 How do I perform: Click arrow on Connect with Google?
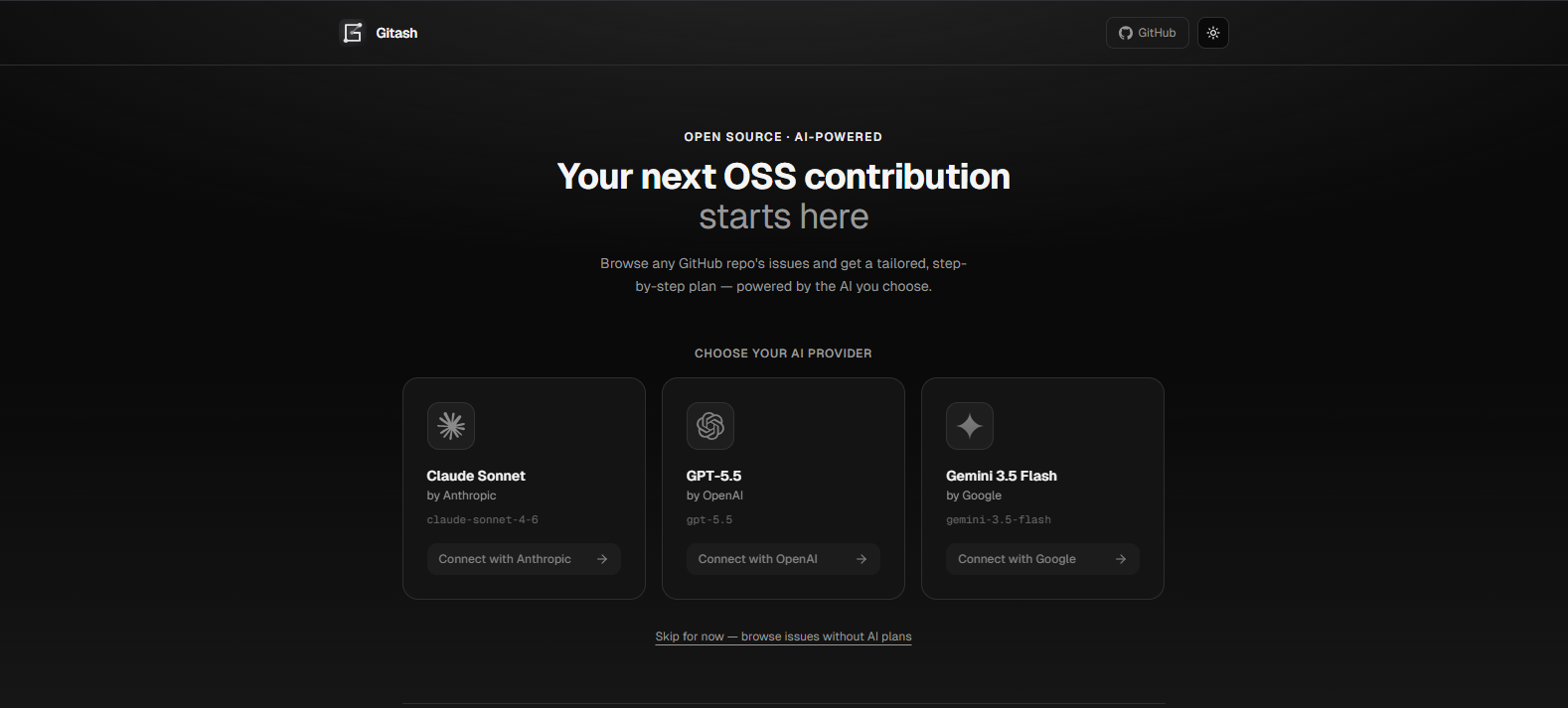point(1121,559)
